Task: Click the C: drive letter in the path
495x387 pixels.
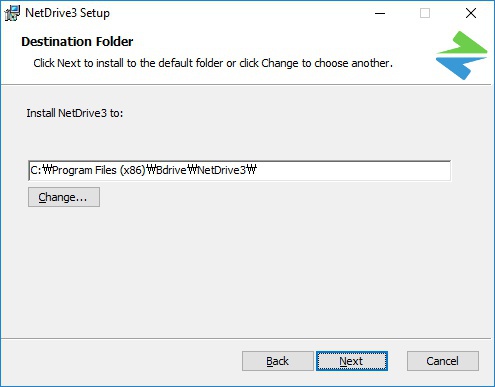Action: click(x=36, y=170)
